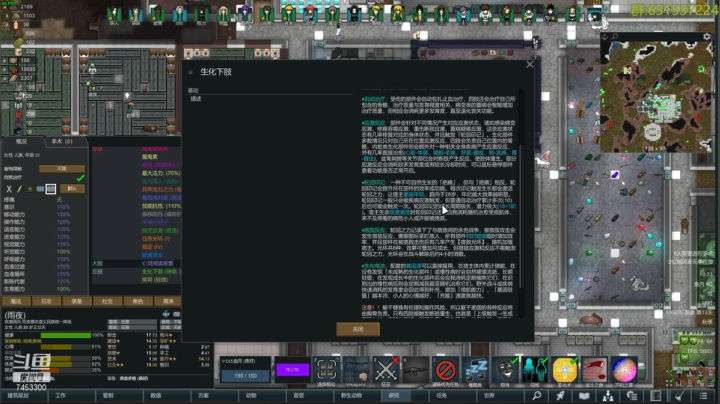The width and height of the screenshot is (720, 404).
Task: Open the factions hierarchy icon in bottom bar
Action: tap(608, 396)
